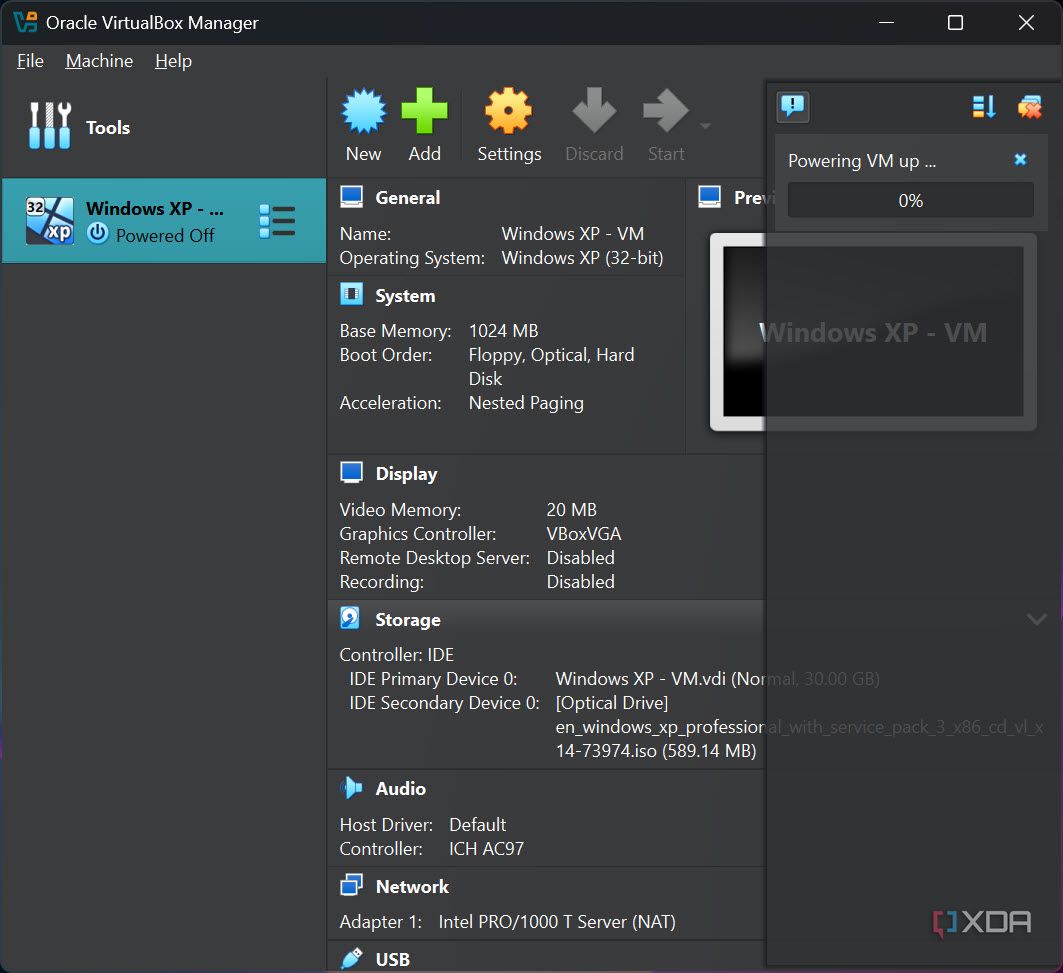The height and width of the screenshot is (973, 1063).
Task: Click the Display screen icon
Action: tap(351, 473)
